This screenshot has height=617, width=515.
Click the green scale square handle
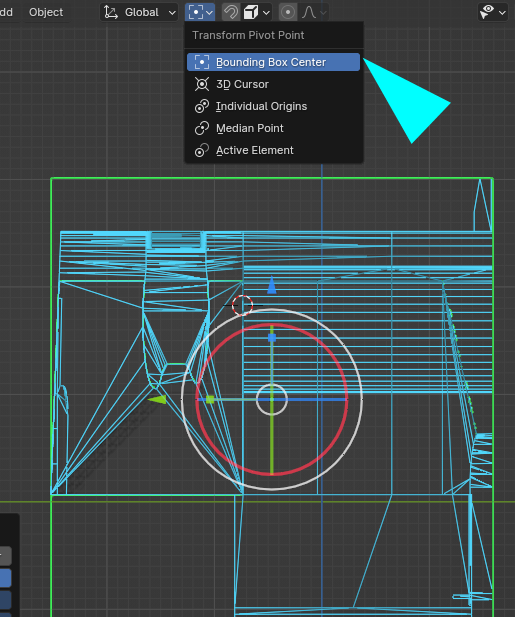(x=210, y=400)
